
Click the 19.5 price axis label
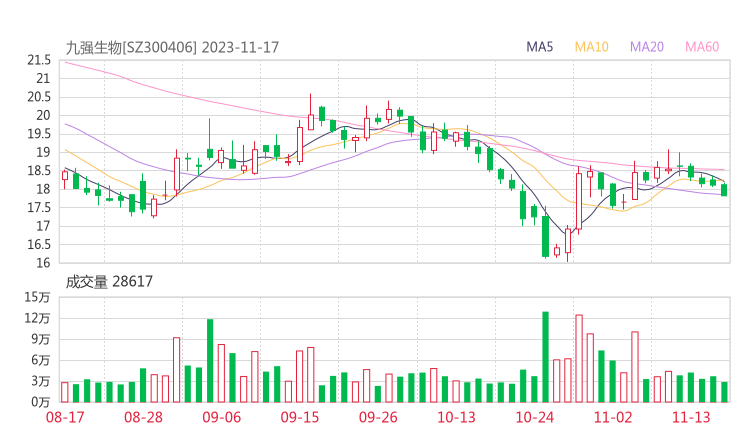click(39, 134)
